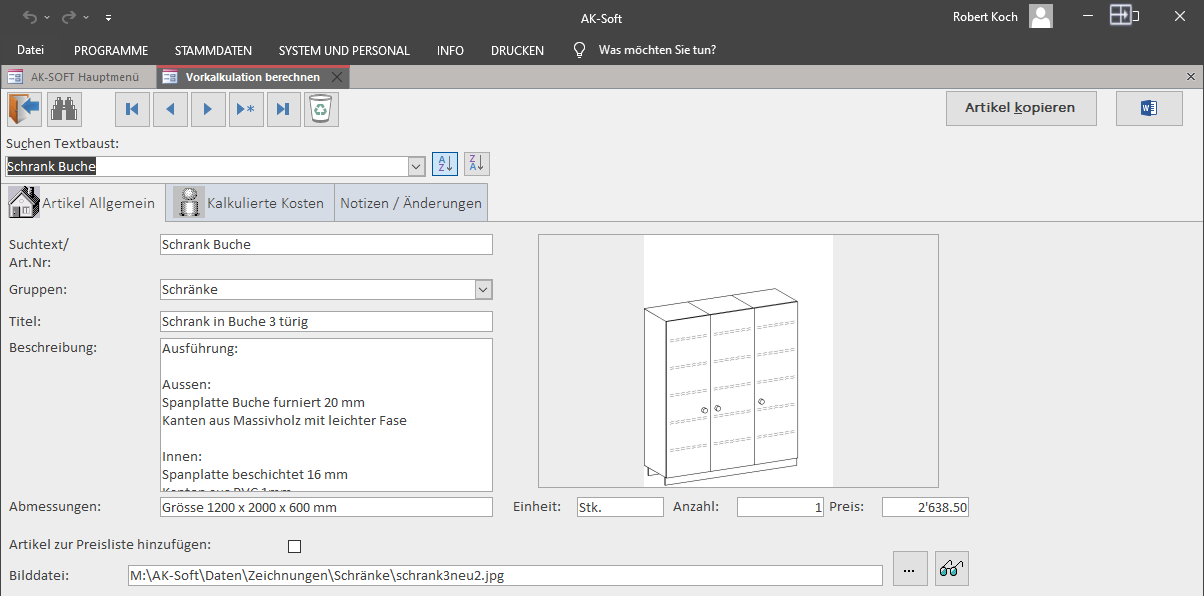1204x596 pixels.
Task: Sort list descending Z-A
Action: coord(477,164)
